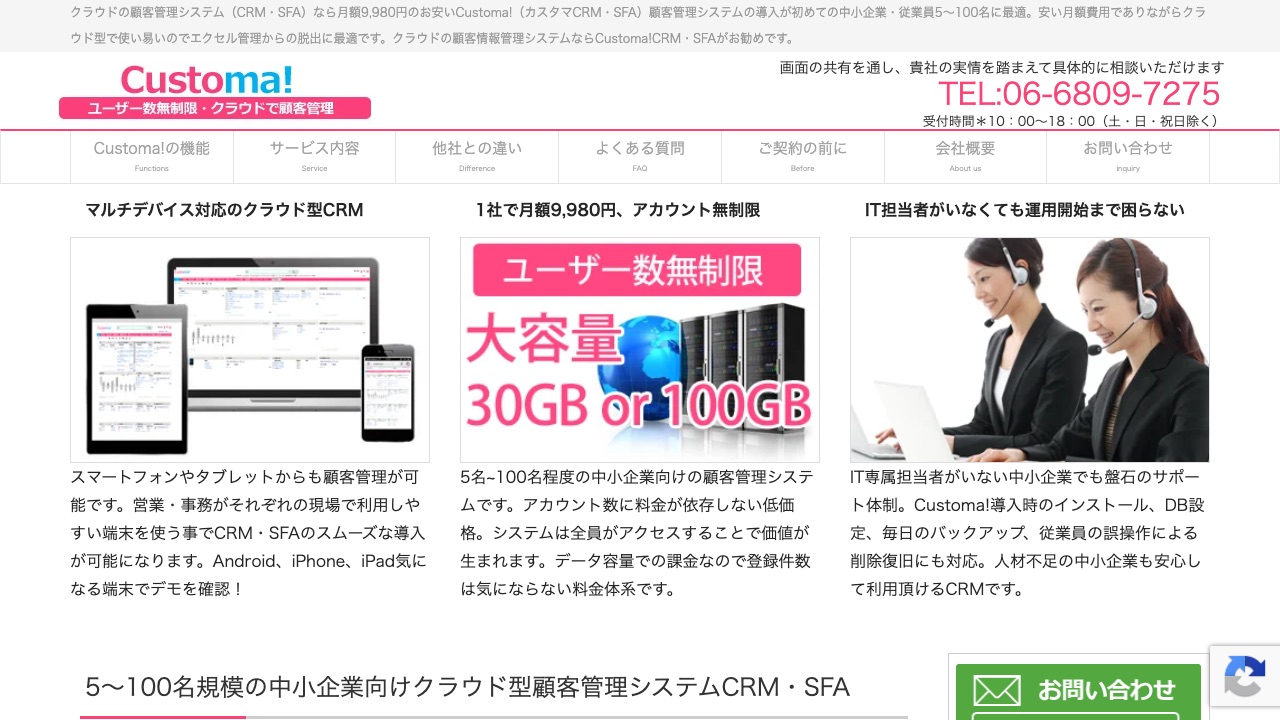Image resolution: width=1280 pixels, height=720 pixels.
Task: Click the Customa! logo
Action: click(x=215, y=91)
